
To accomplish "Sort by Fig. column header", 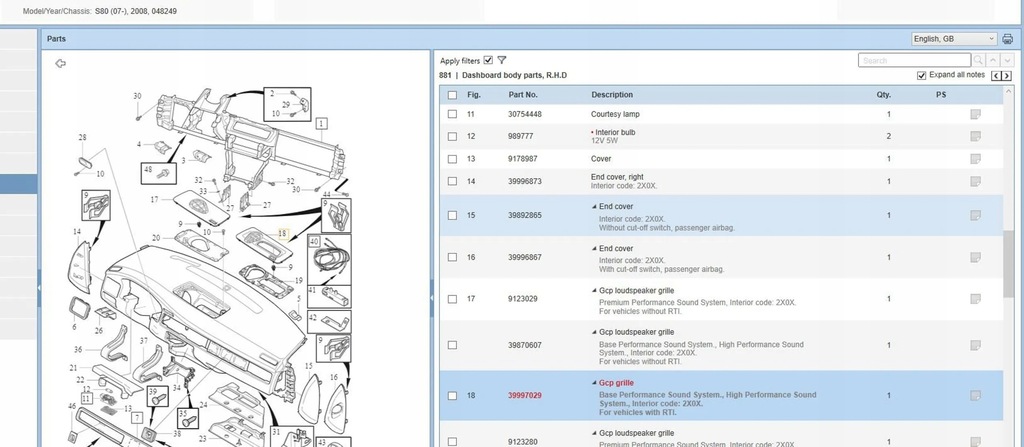I will coord(473,95).
